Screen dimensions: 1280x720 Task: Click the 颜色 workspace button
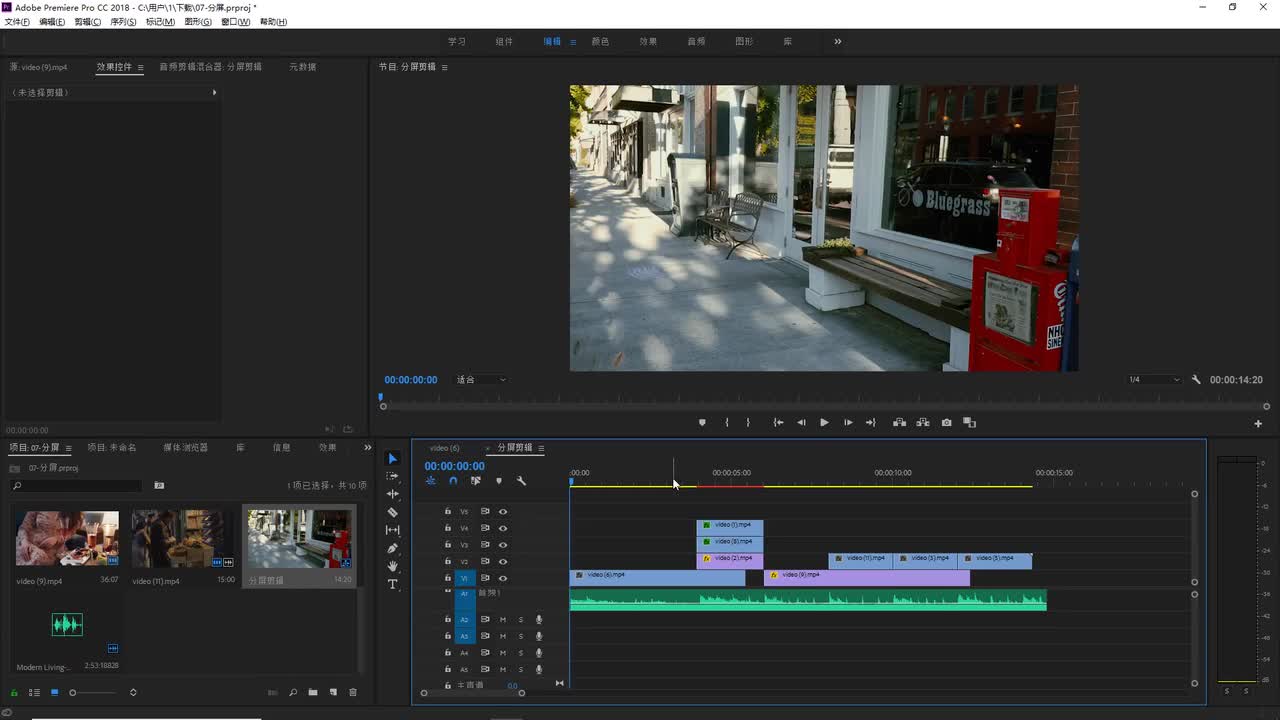click(x=600, y=41)
